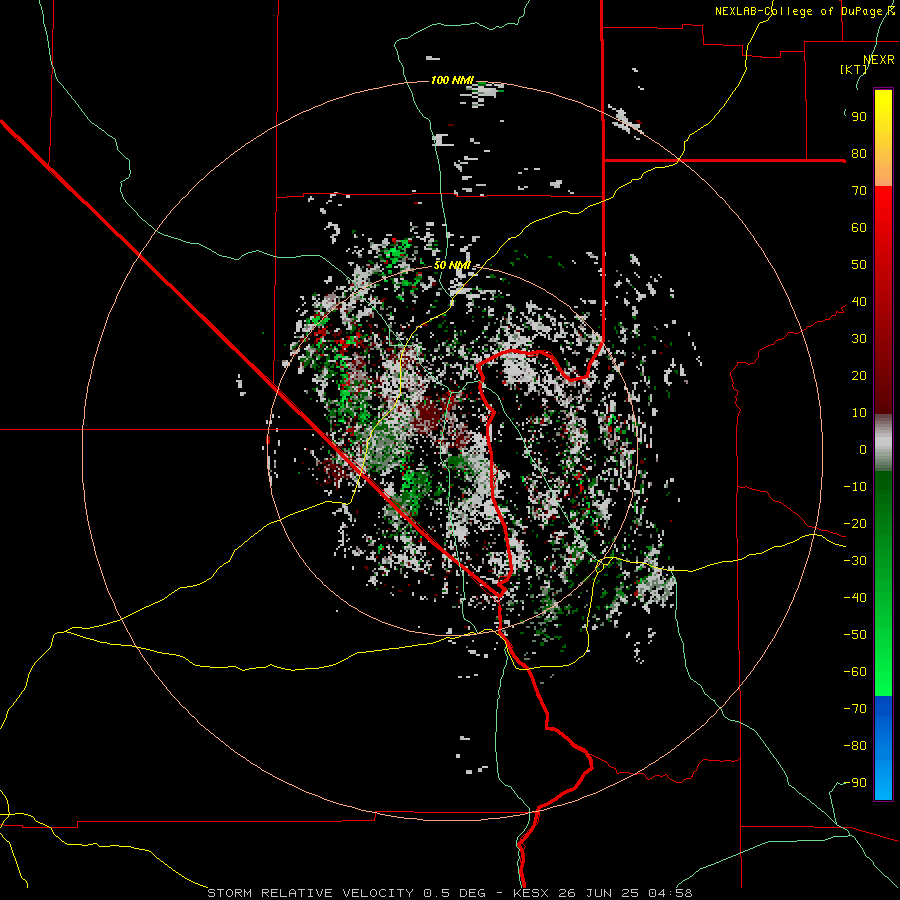Click the 80 value on the velocity scale
The width and height of the screenshot is (900, 900).
click(859, 154)
